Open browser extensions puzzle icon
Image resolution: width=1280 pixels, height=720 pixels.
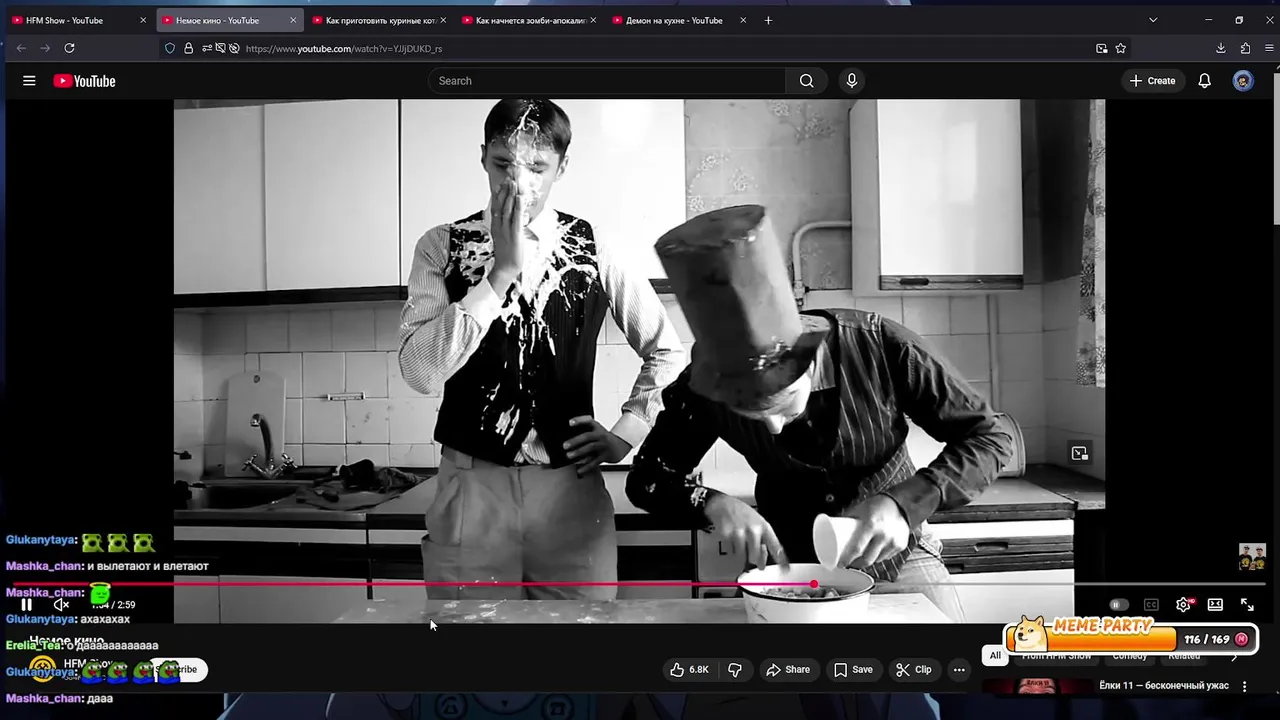tap(1245, 48)
